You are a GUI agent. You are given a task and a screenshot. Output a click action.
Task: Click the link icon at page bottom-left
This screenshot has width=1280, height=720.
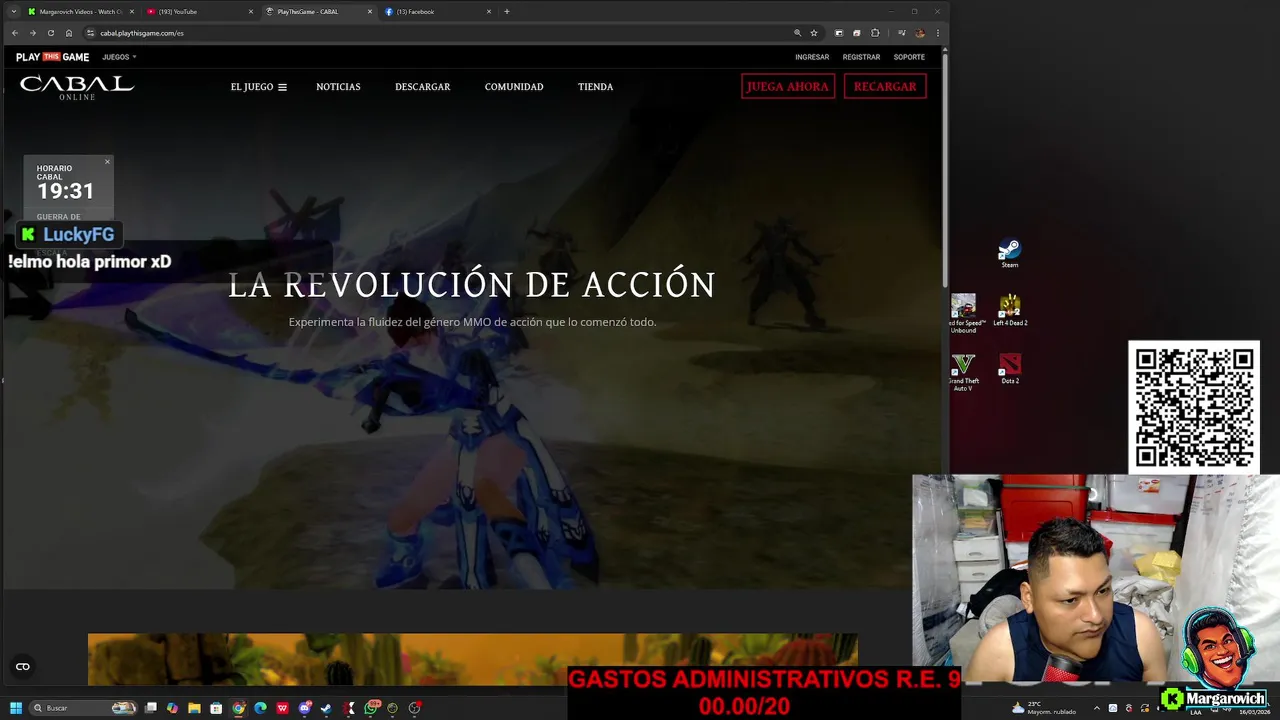tap(23, 667)
